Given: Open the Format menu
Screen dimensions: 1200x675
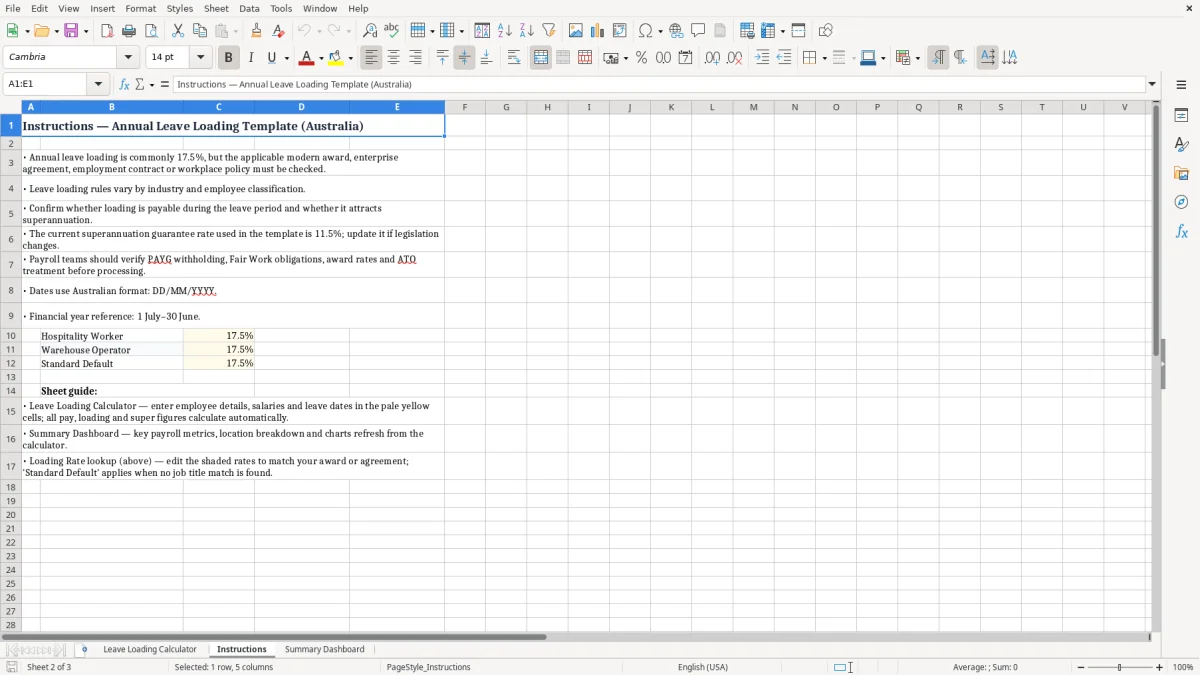Looking at the screenshot, I should (x=140, y=8).
